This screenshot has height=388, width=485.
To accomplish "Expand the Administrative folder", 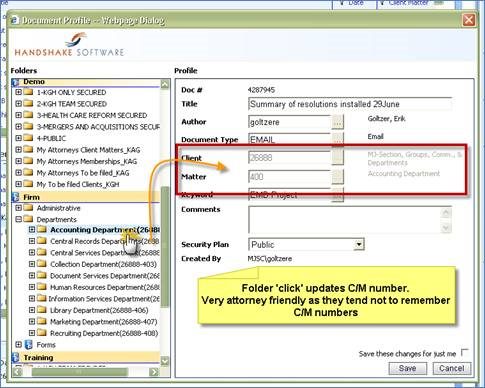I will (x=18, y=208).
